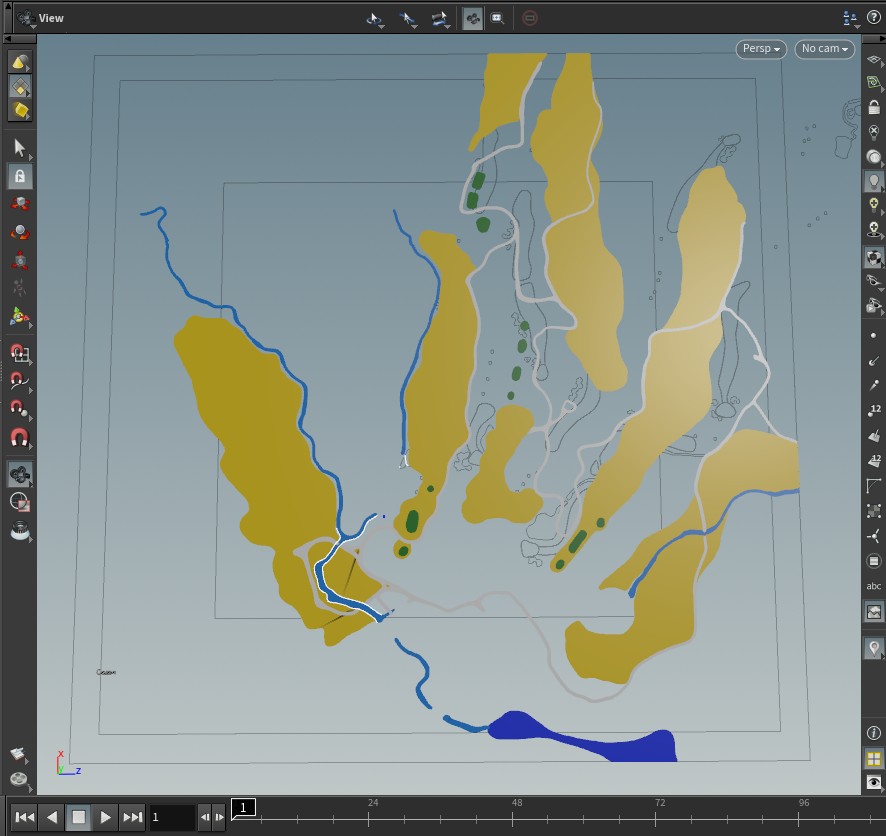Select the highlighted normal lighting bulb
886x836 pixels.
click(x=874, y=182)
